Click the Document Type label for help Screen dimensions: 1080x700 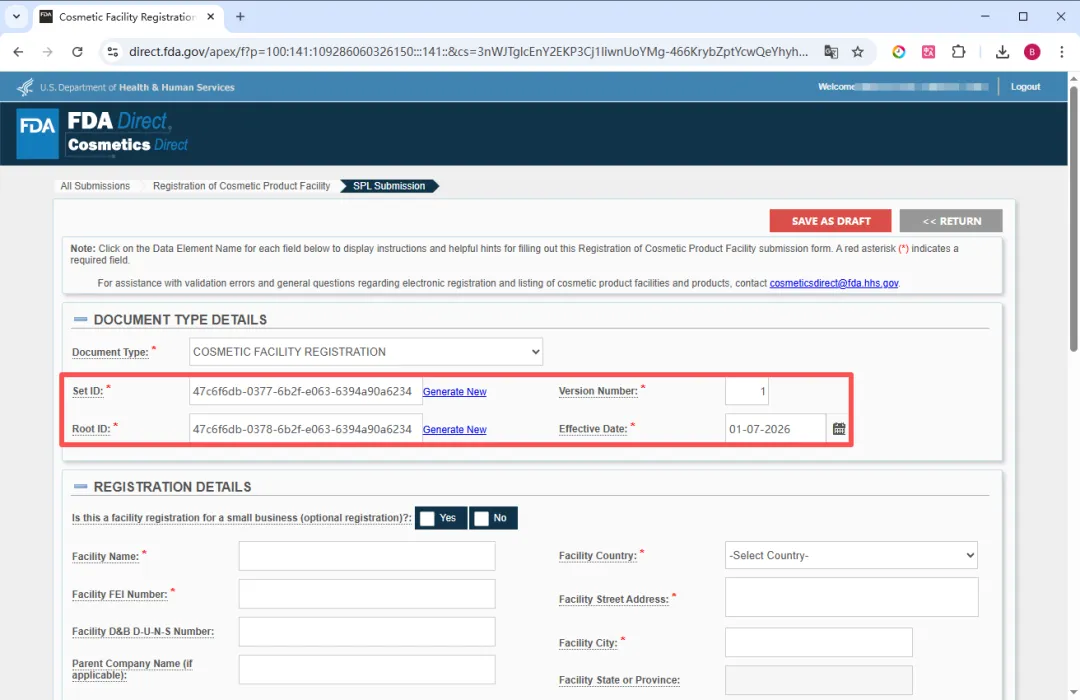(110, 352)
